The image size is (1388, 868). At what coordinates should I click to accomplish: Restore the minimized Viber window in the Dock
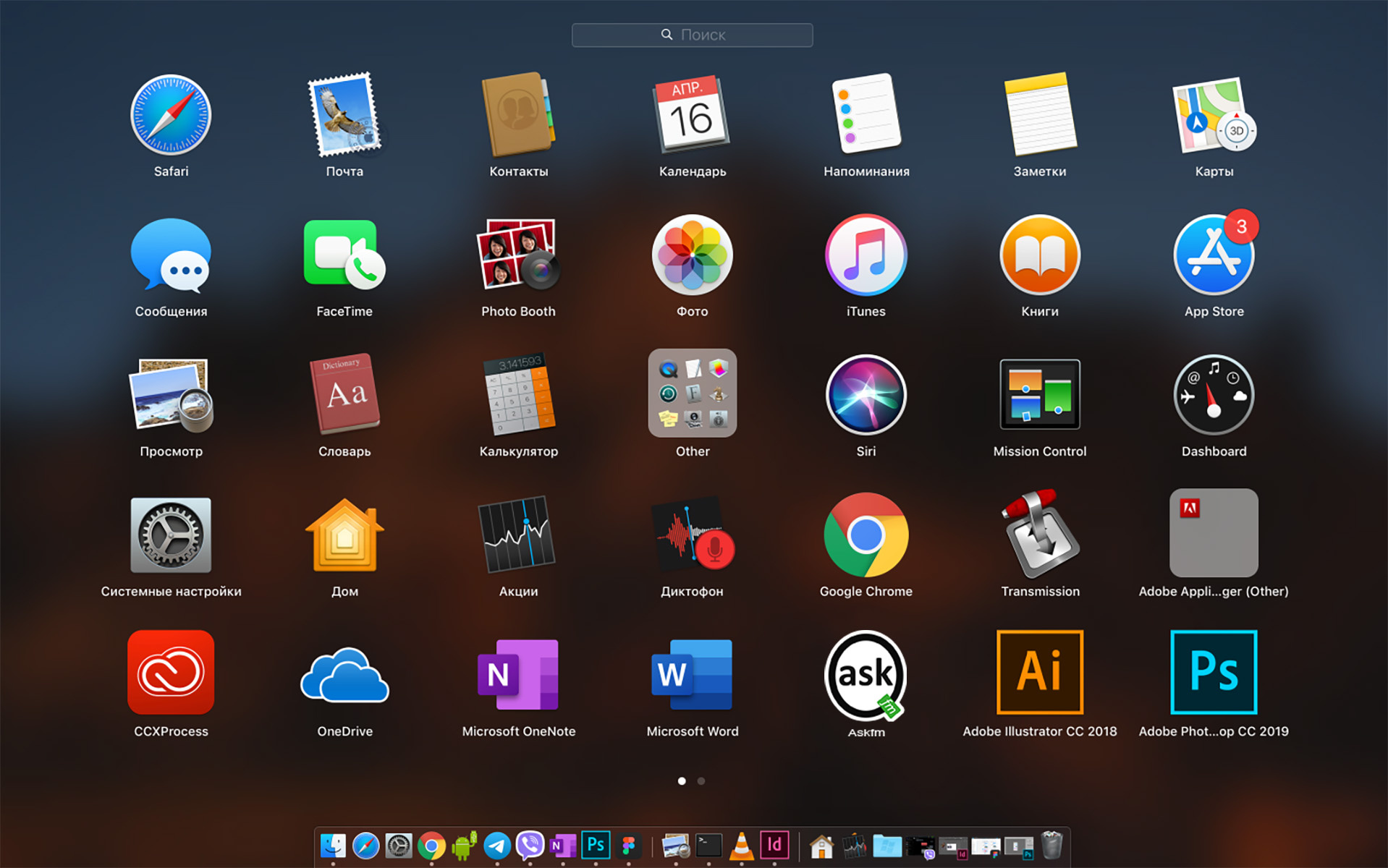921,847
